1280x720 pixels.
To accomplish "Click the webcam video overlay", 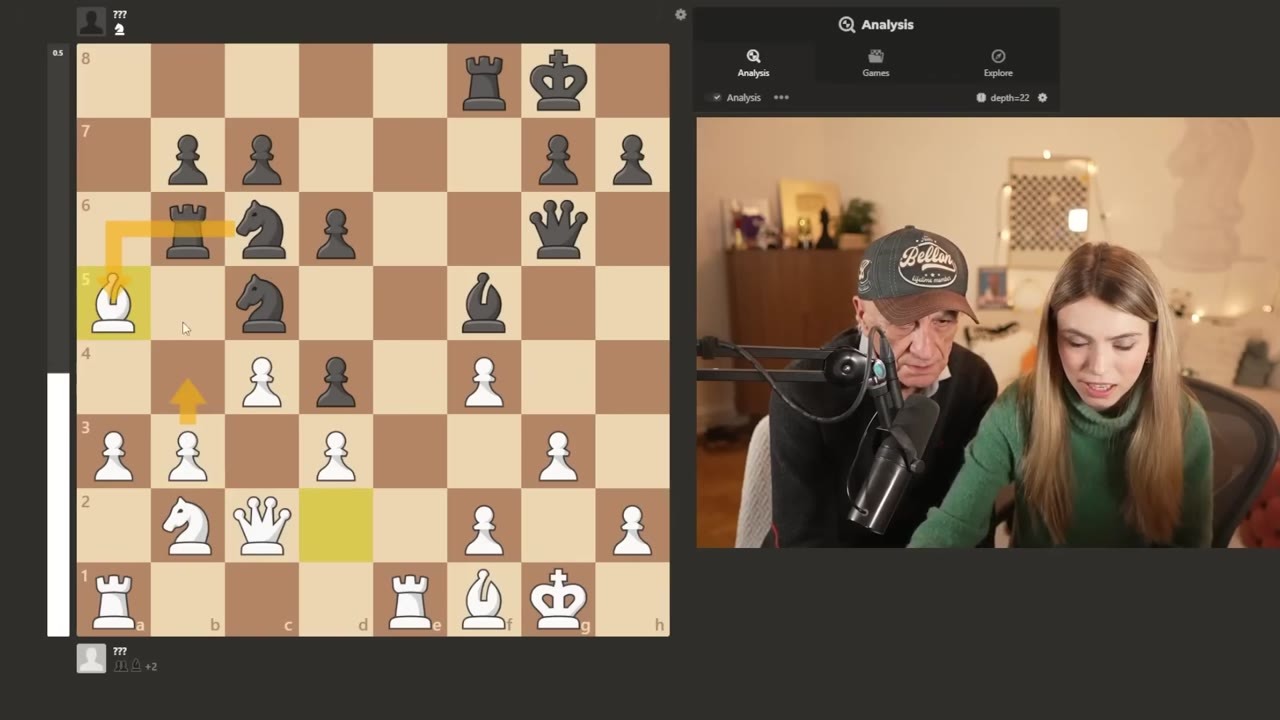I will pos(988,332).
